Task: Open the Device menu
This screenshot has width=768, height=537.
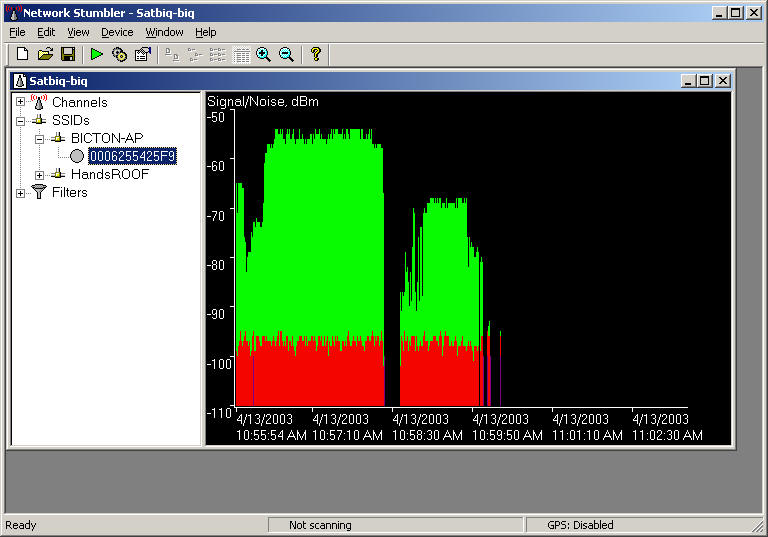Action: (117, 32)
